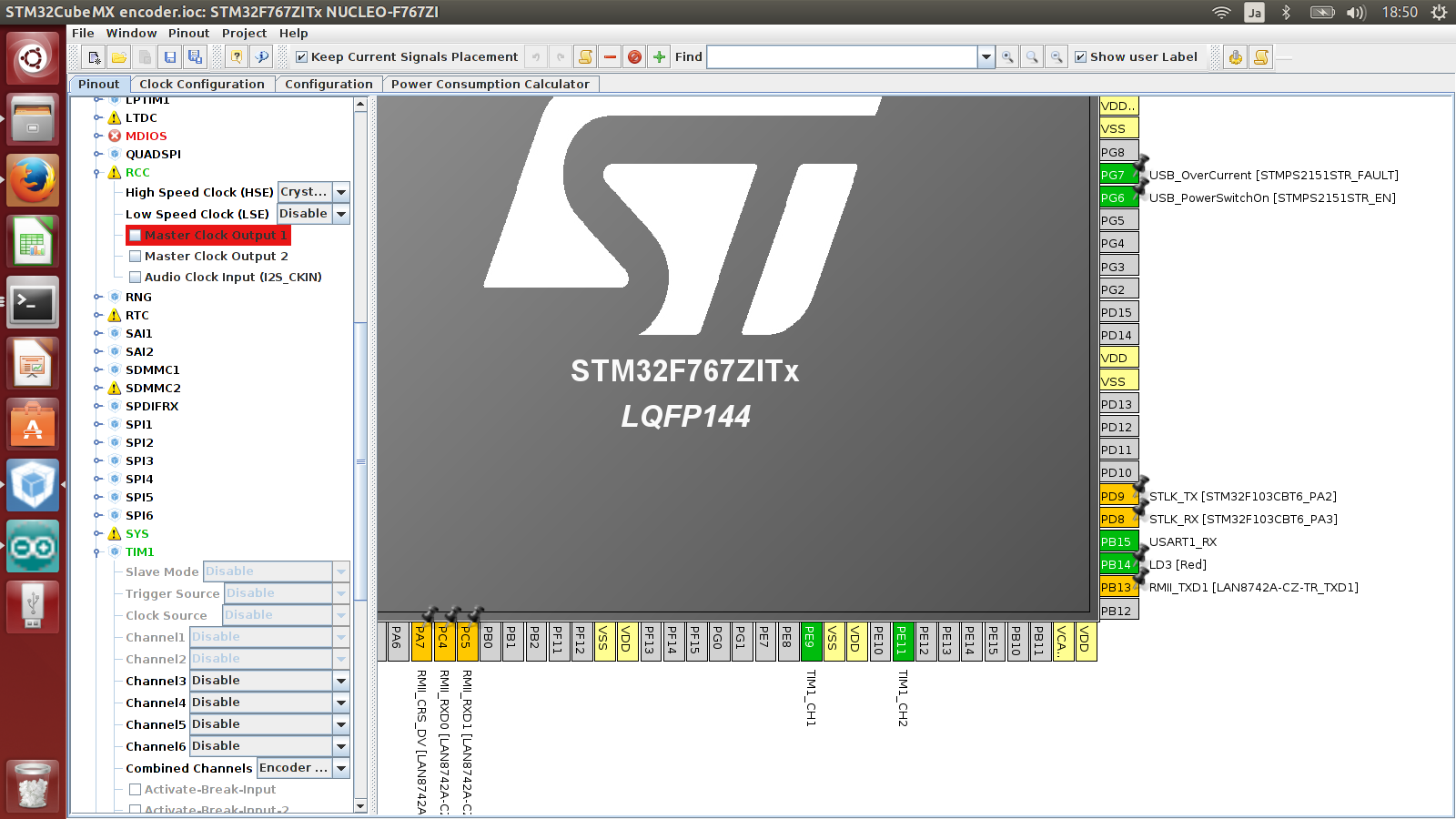This screenshot has height=819, width=1456.
Task: Click the peripheral tree vertical scrollbar
Action: coord(360,461)
